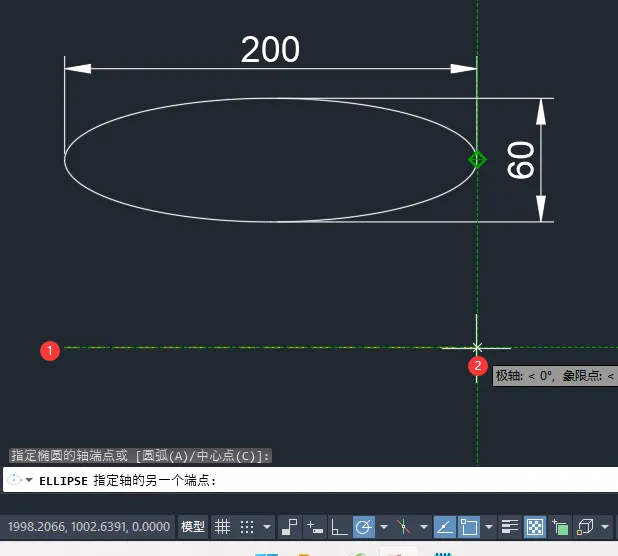Viewport: 618px width, 556px height.
Task: Toggle ortho mode icon
Action: tap(339, 527)
